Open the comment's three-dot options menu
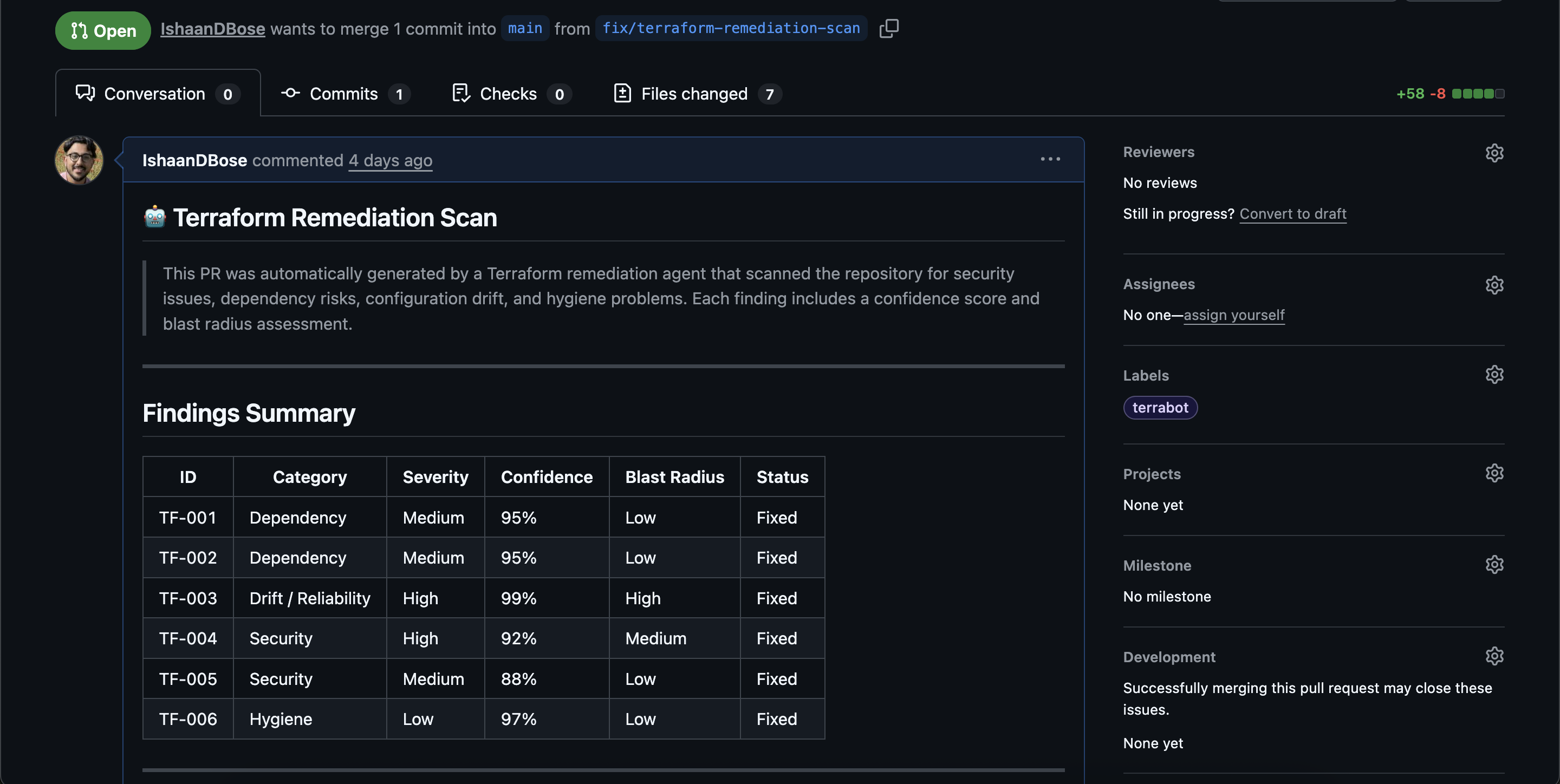 (1050, 159)
